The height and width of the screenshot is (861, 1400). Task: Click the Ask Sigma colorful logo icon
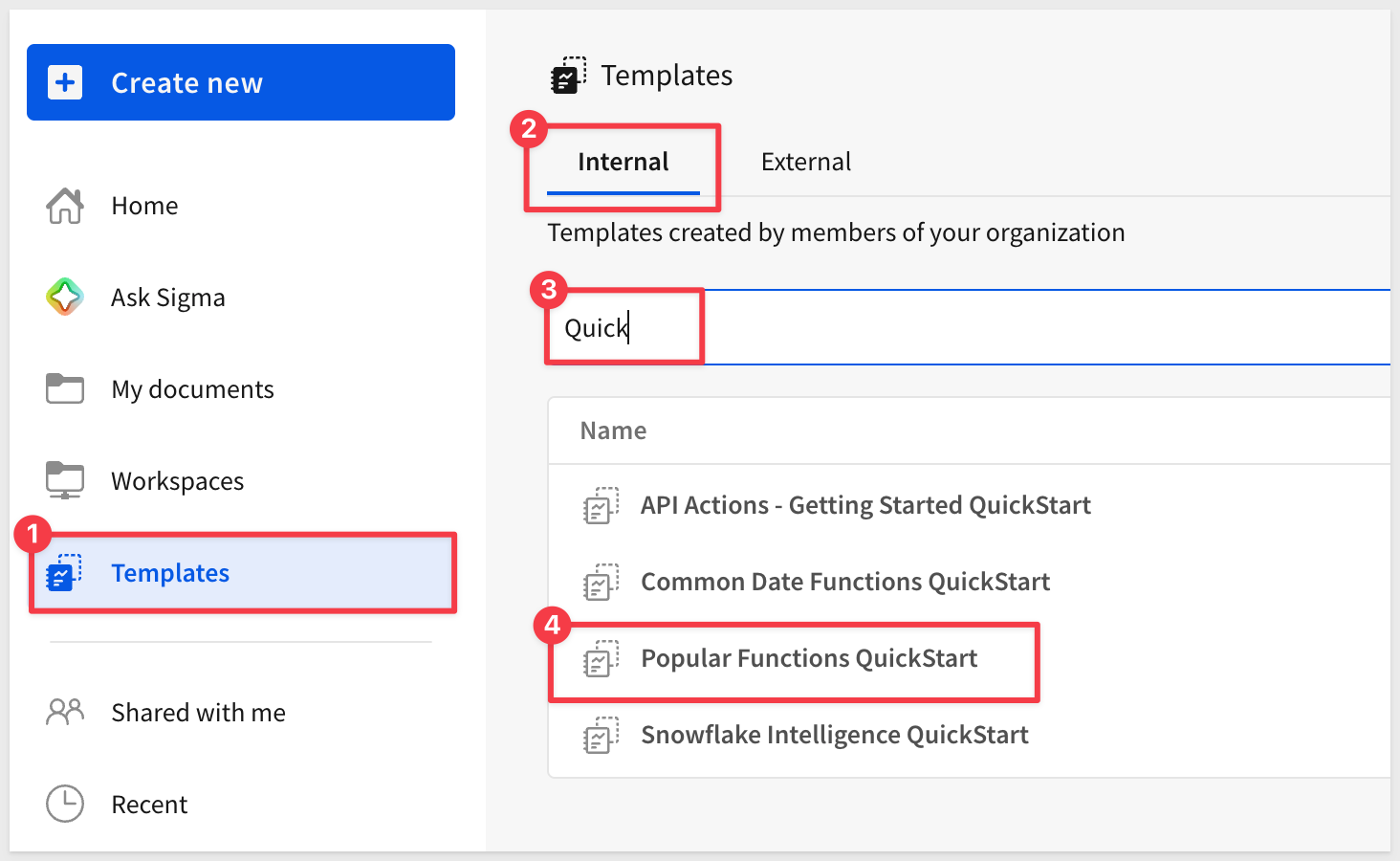point(65,298)
